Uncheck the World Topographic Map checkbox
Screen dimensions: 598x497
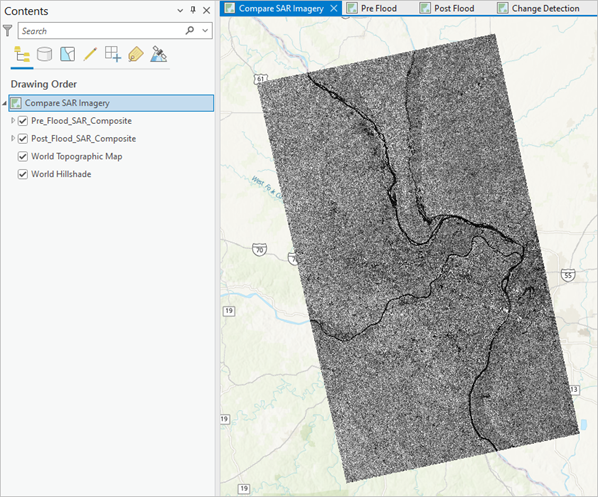(x=23, y=156)
